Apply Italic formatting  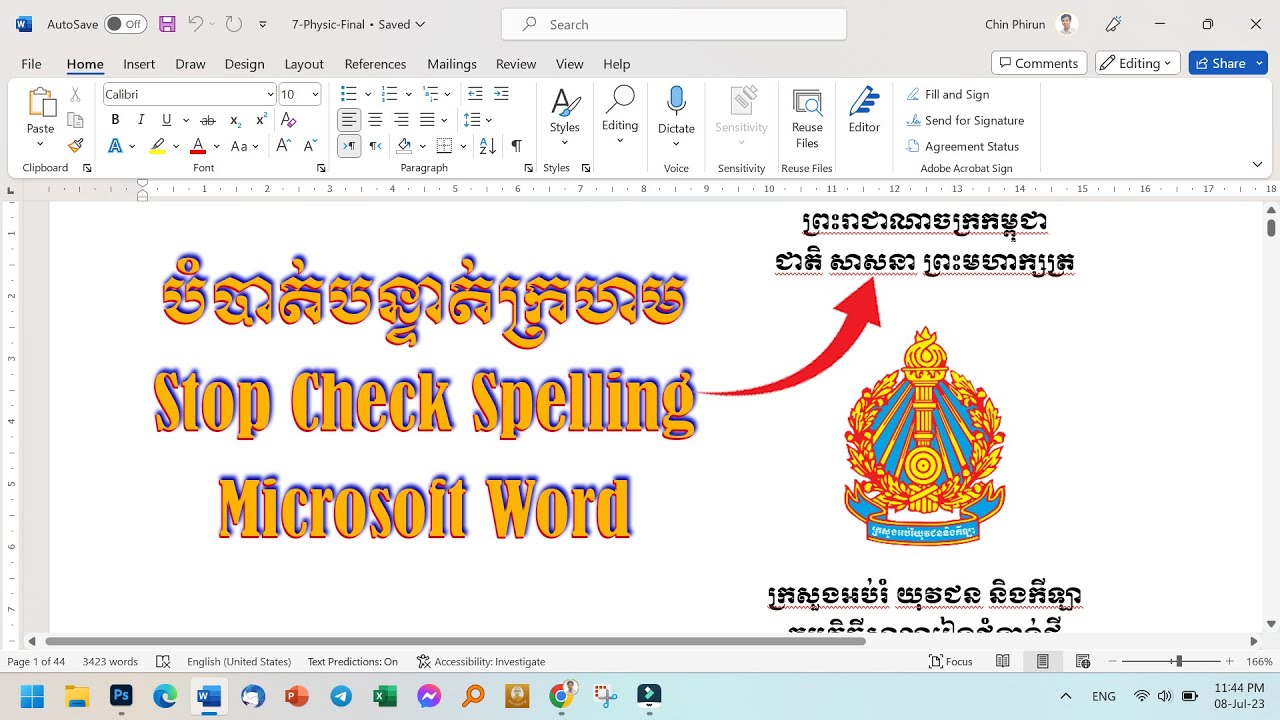(141, 120)
